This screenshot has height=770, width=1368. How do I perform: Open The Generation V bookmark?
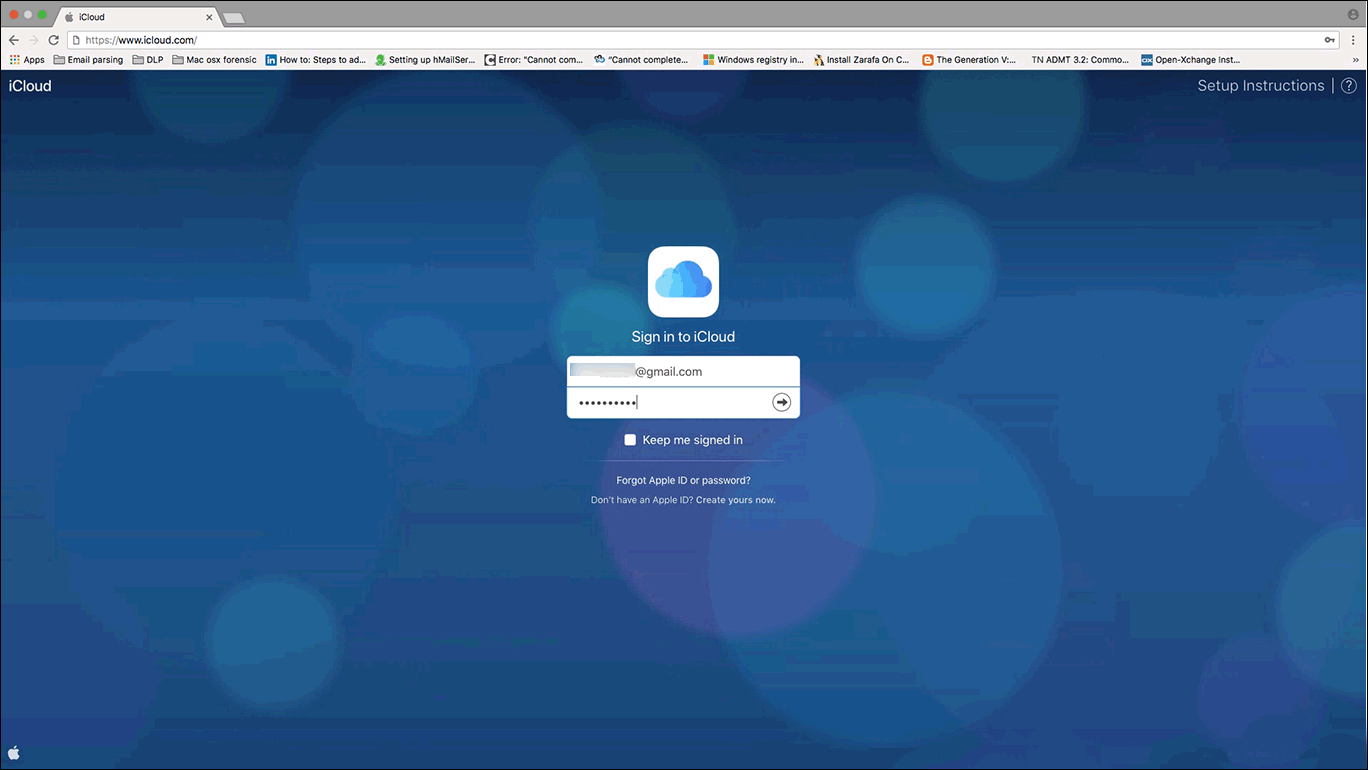pyautogui.click(x=969, y=60)
